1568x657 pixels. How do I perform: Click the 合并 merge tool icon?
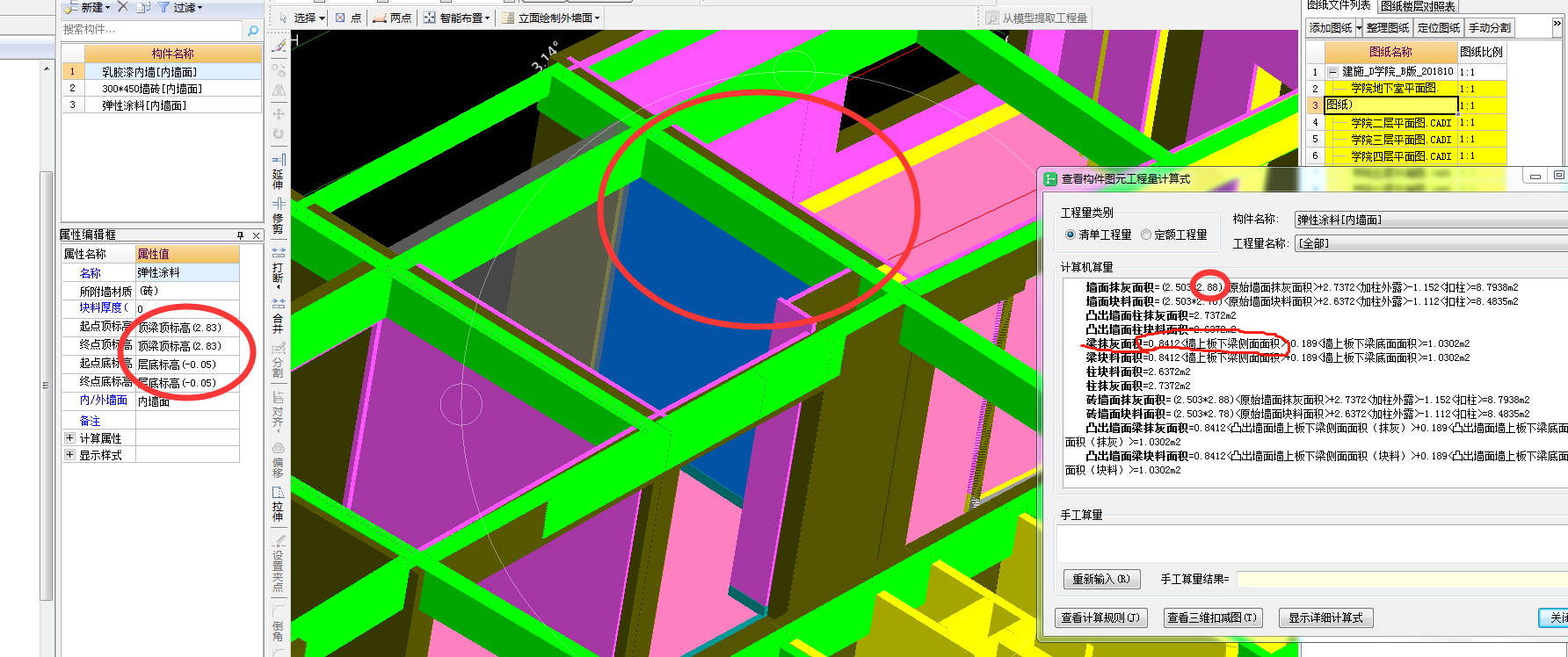(279, 305)
